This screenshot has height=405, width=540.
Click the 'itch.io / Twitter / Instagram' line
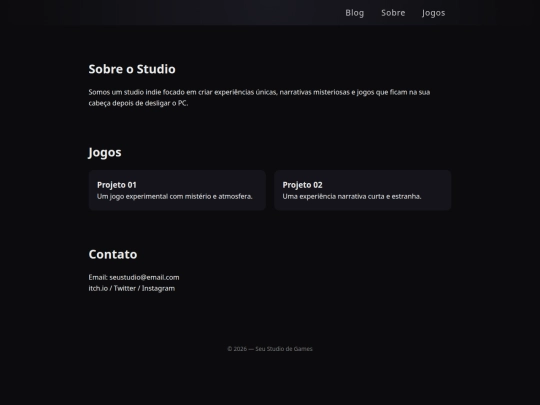pos(132,288)
